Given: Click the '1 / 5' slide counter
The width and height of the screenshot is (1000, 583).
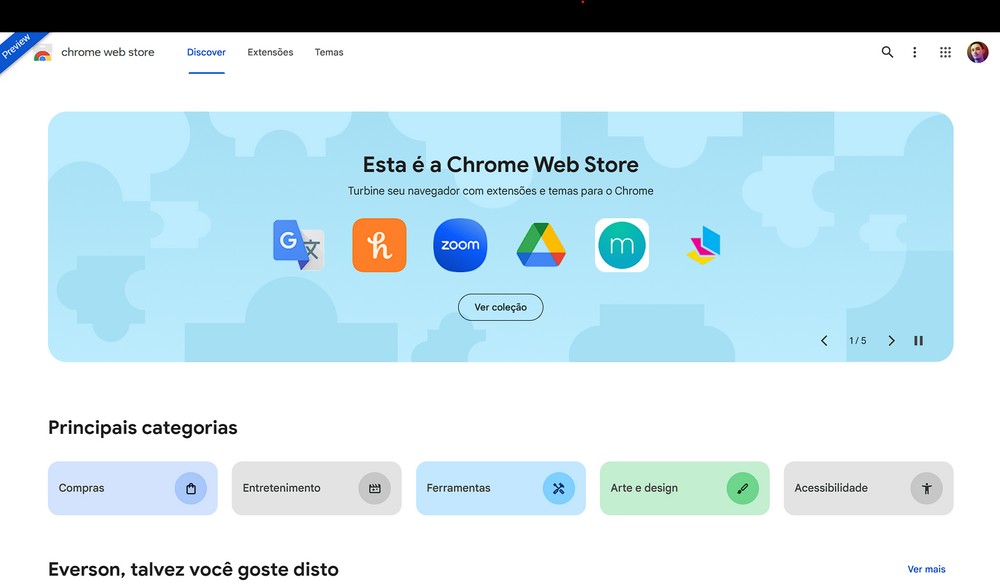Looking at the screenshot, I should click(858, 341).
